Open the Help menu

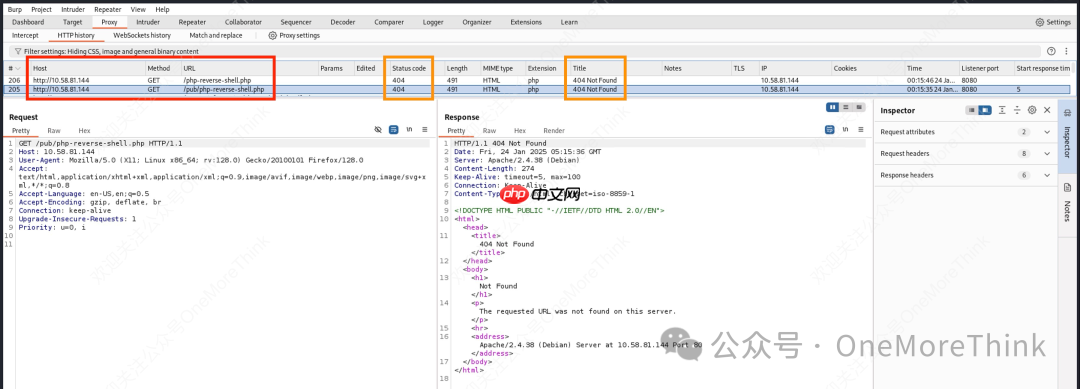[x=163, y=10]
